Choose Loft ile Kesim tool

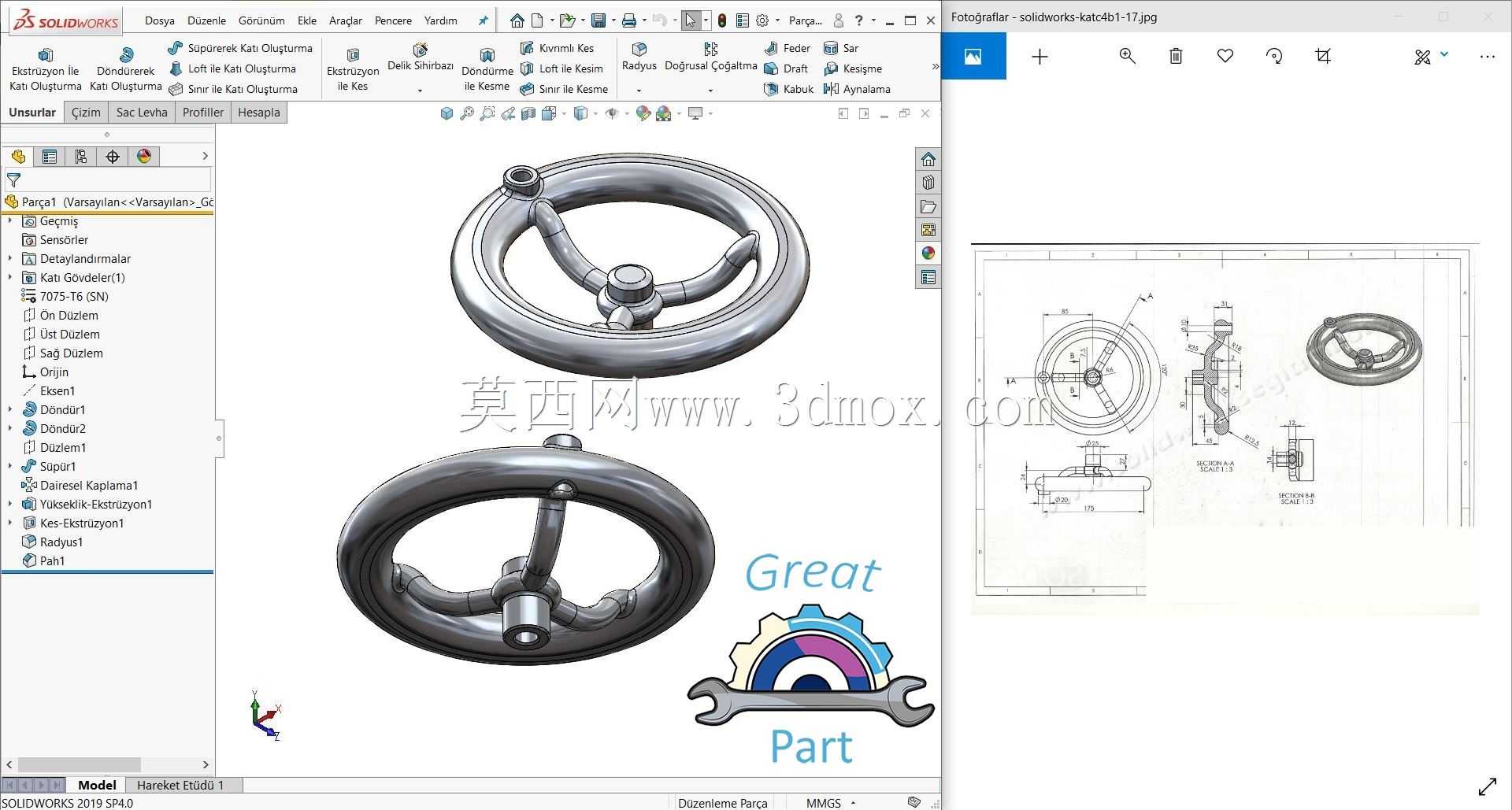tap(561, 68)
